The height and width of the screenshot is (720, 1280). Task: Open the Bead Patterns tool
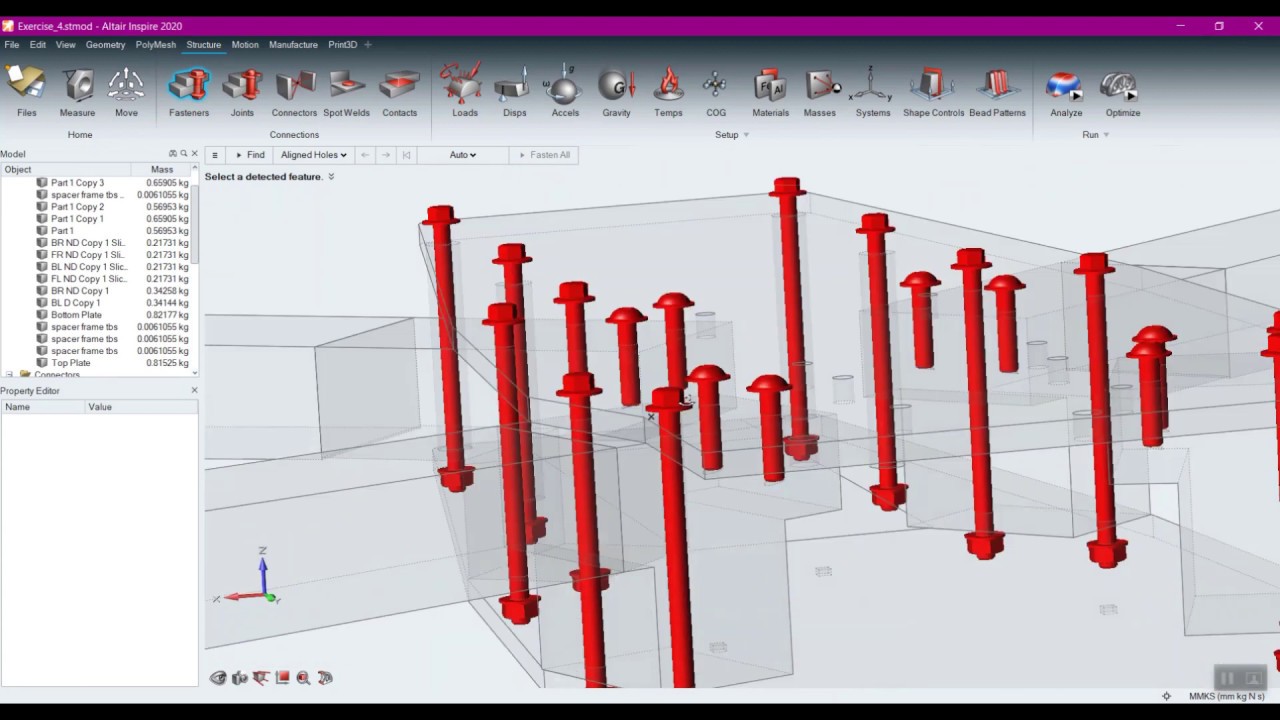[997, 92]
